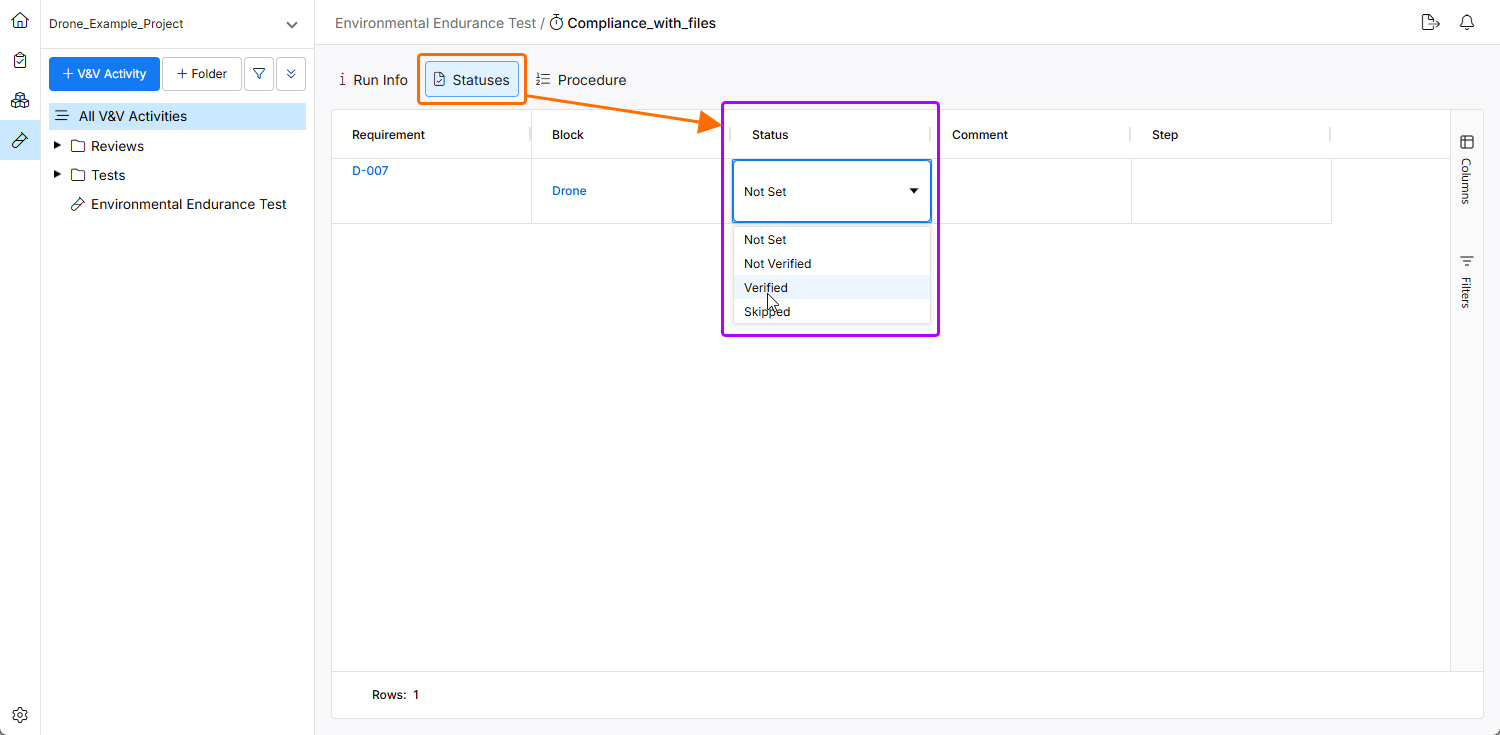The image size is (1500, 735).
Task: Switch to the Run Info tab
Action: [373, 80]
